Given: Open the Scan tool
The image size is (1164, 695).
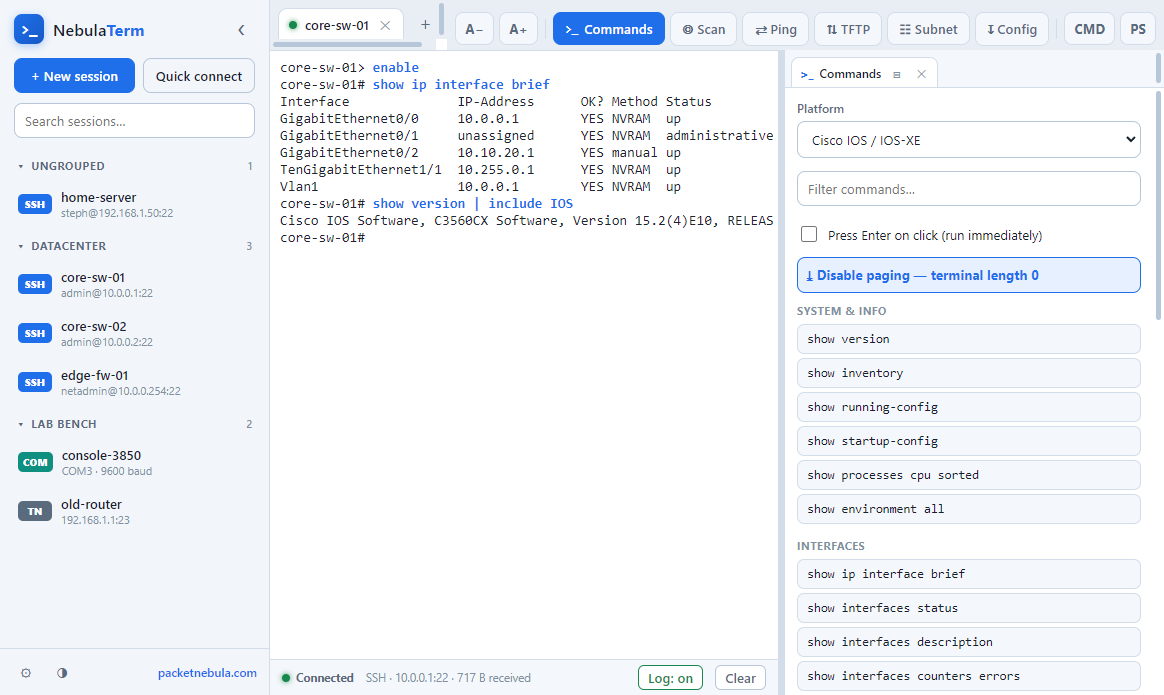Looking at the screenshot, I should coord(704,29).
